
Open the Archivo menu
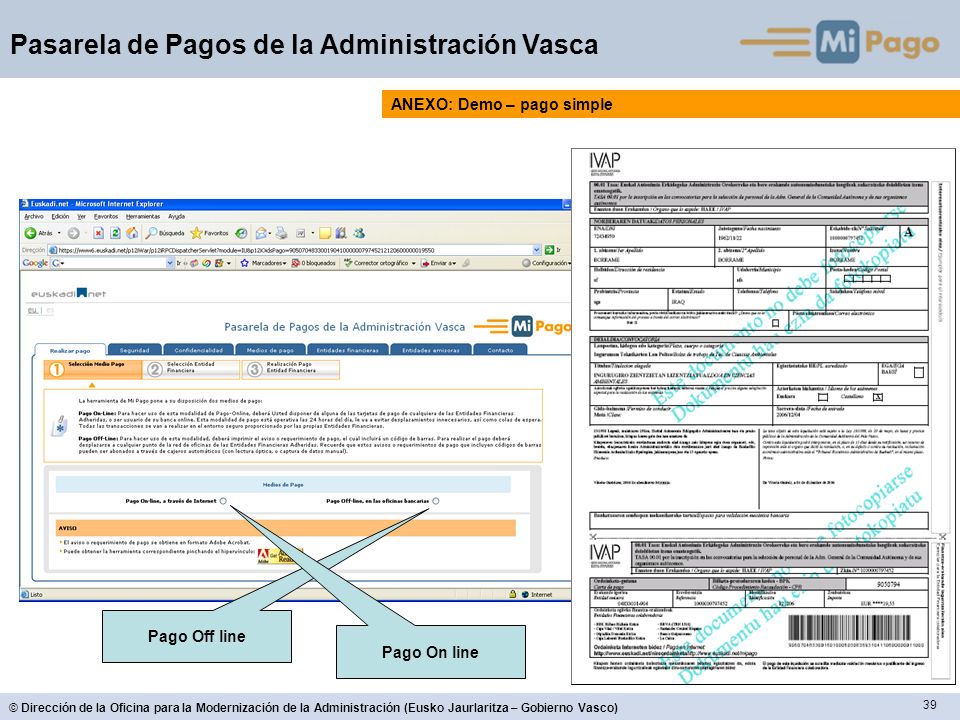click(34, 216)
